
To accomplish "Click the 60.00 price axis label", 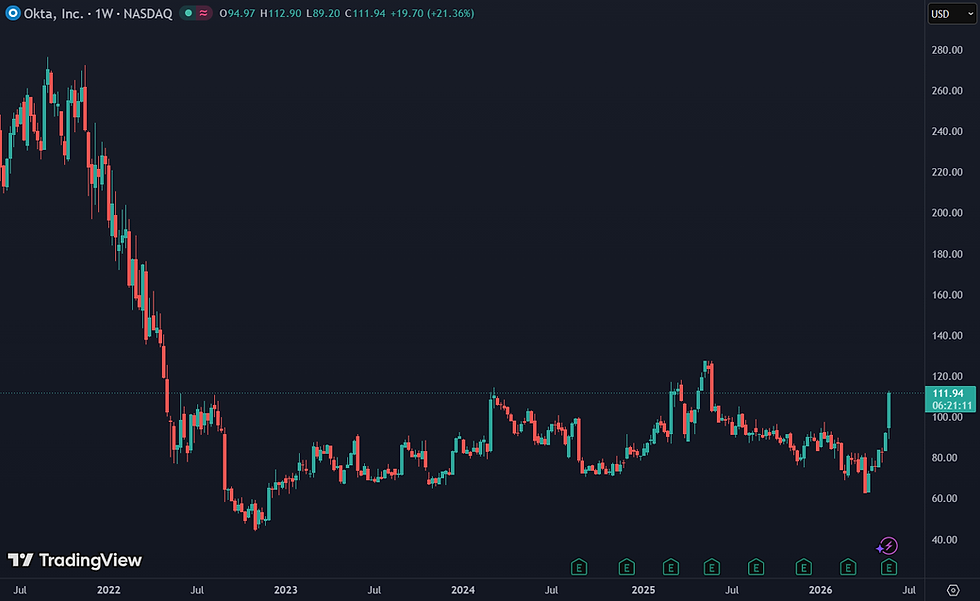I will point(944,499).
